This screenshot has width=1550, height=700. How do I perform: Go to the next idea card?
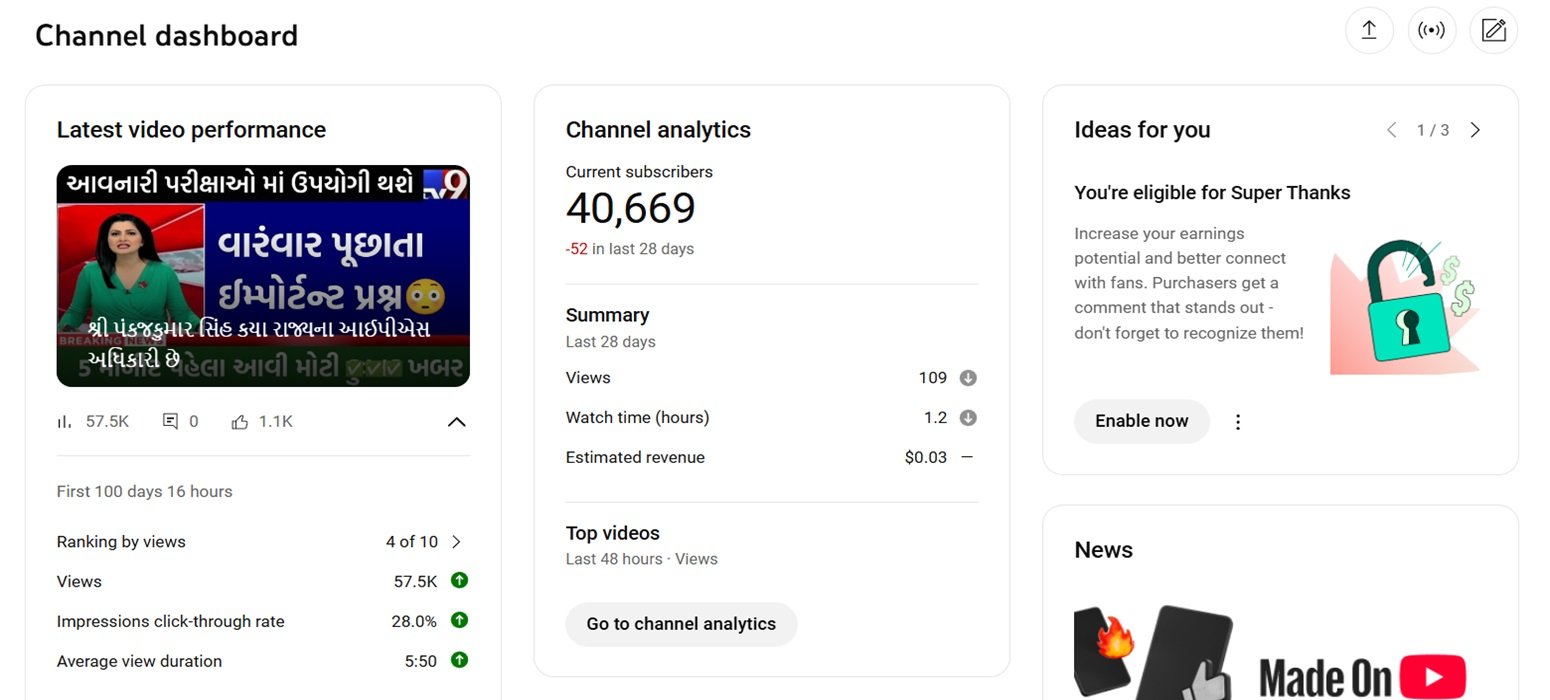(1475, 130)
